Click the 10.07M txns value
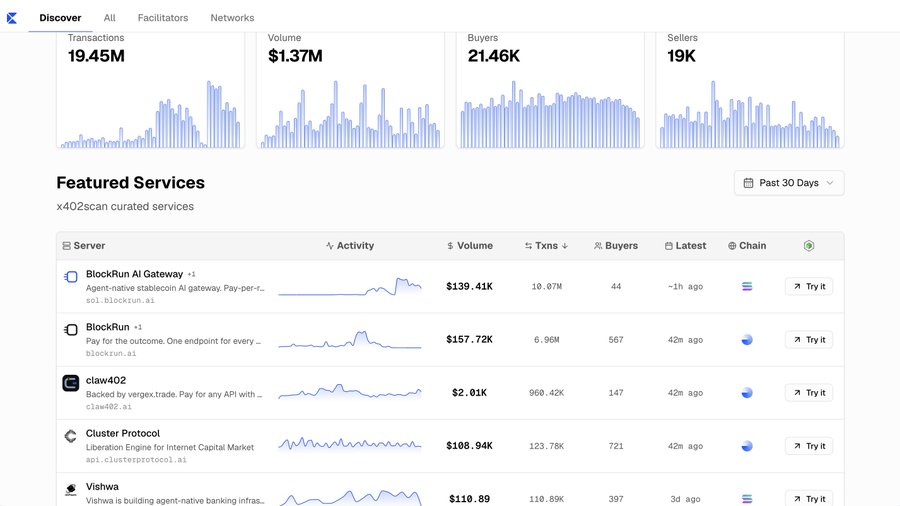 [546, 286]
